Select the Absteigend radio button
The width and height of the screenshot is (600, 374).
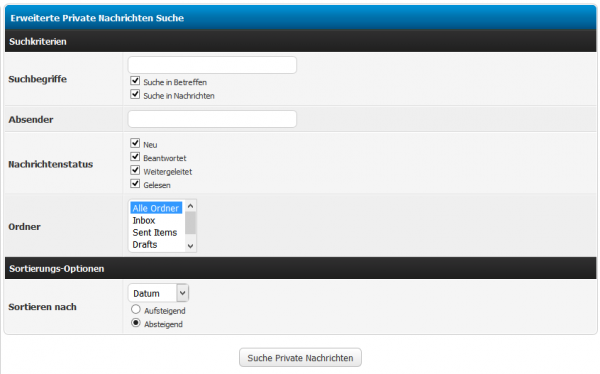[x=136, y=323]
